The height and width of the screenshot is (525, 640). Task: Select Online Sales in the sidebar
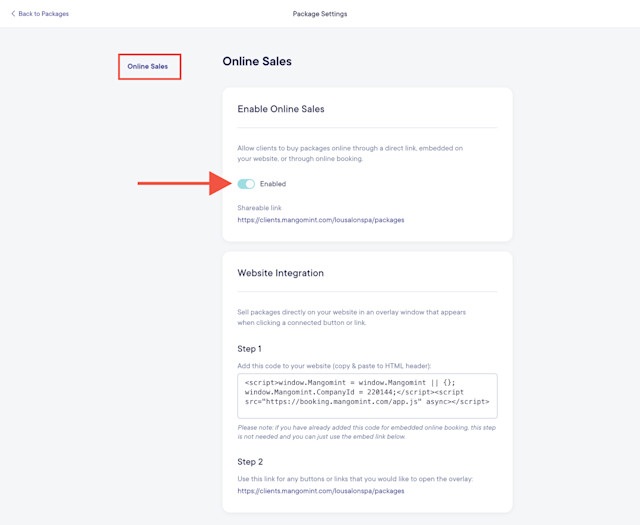tap(147, 66)
